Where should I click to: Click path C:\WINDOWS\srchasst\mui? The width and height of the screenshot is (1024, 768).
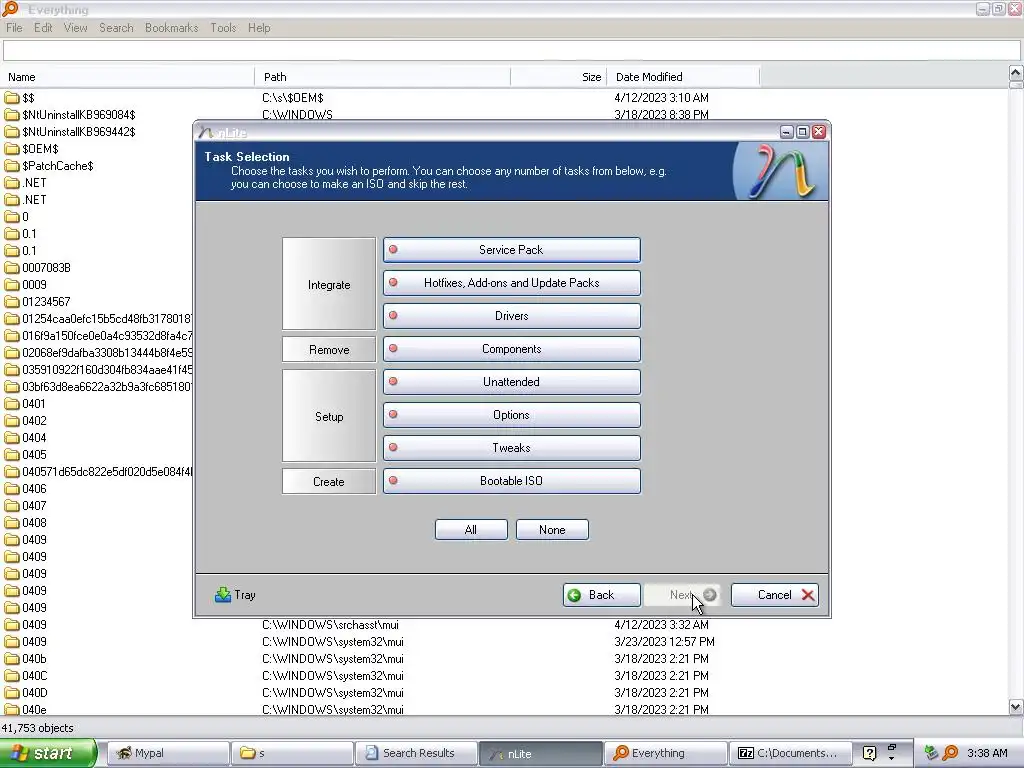tap(330, 625)
